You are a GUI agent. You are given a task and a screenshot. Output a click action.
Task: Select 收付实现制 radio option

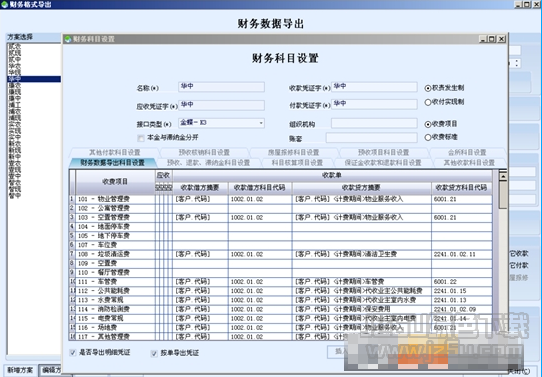pyautogui.click(x=428, y=102)
